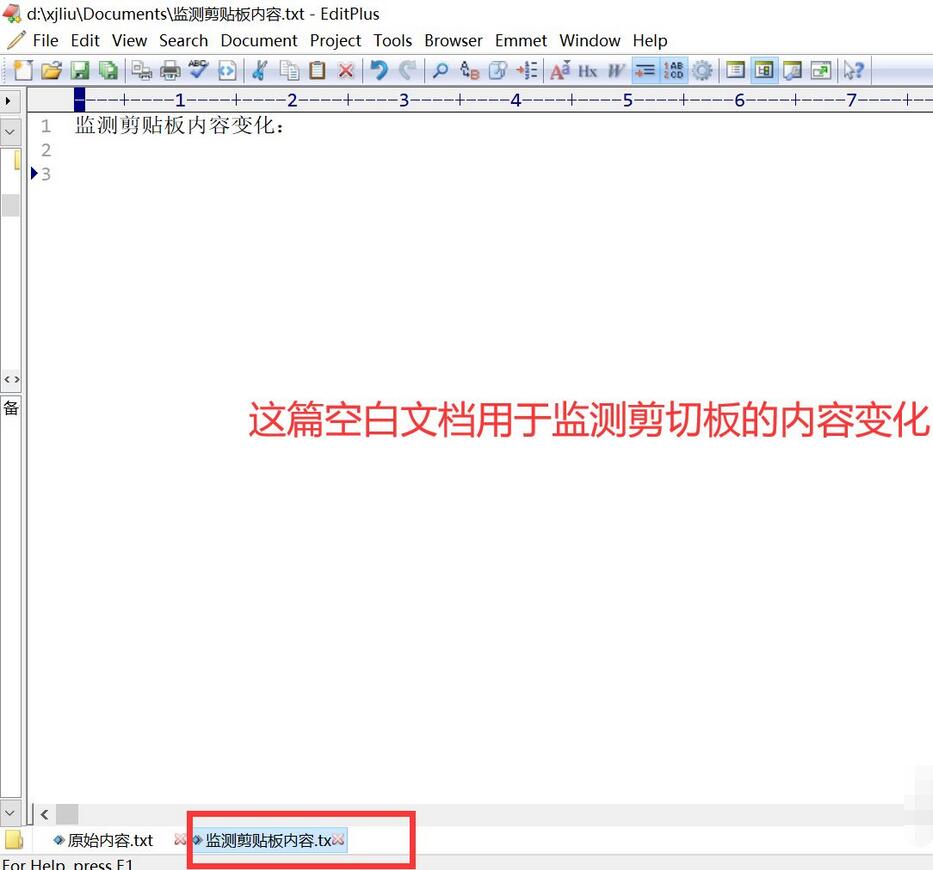Image resolution: width=933 pixels, height=870 pixels.
Task: Open the Edit menu
Action: (x=85, y=40)
